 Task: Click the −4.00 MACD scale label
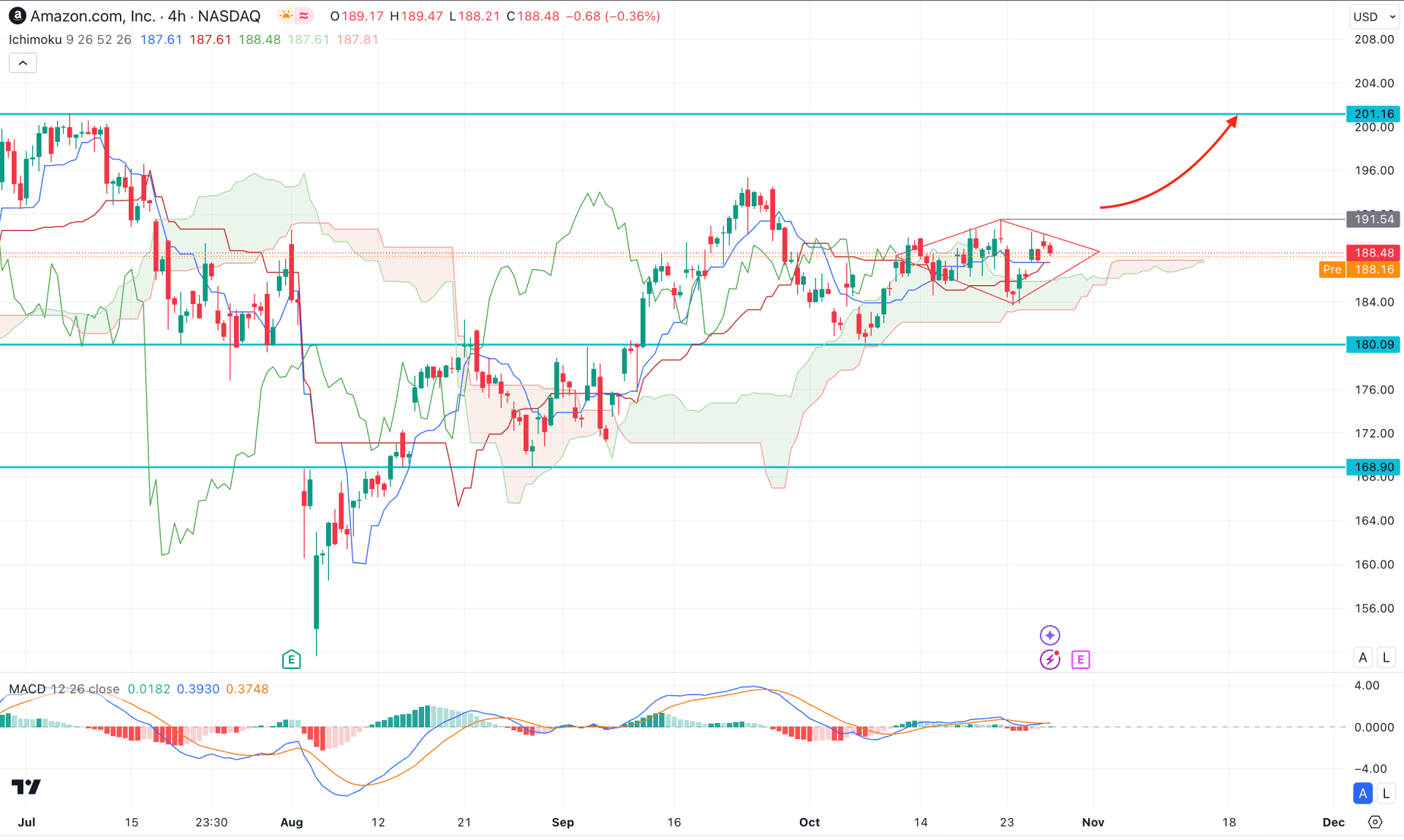1370,768
